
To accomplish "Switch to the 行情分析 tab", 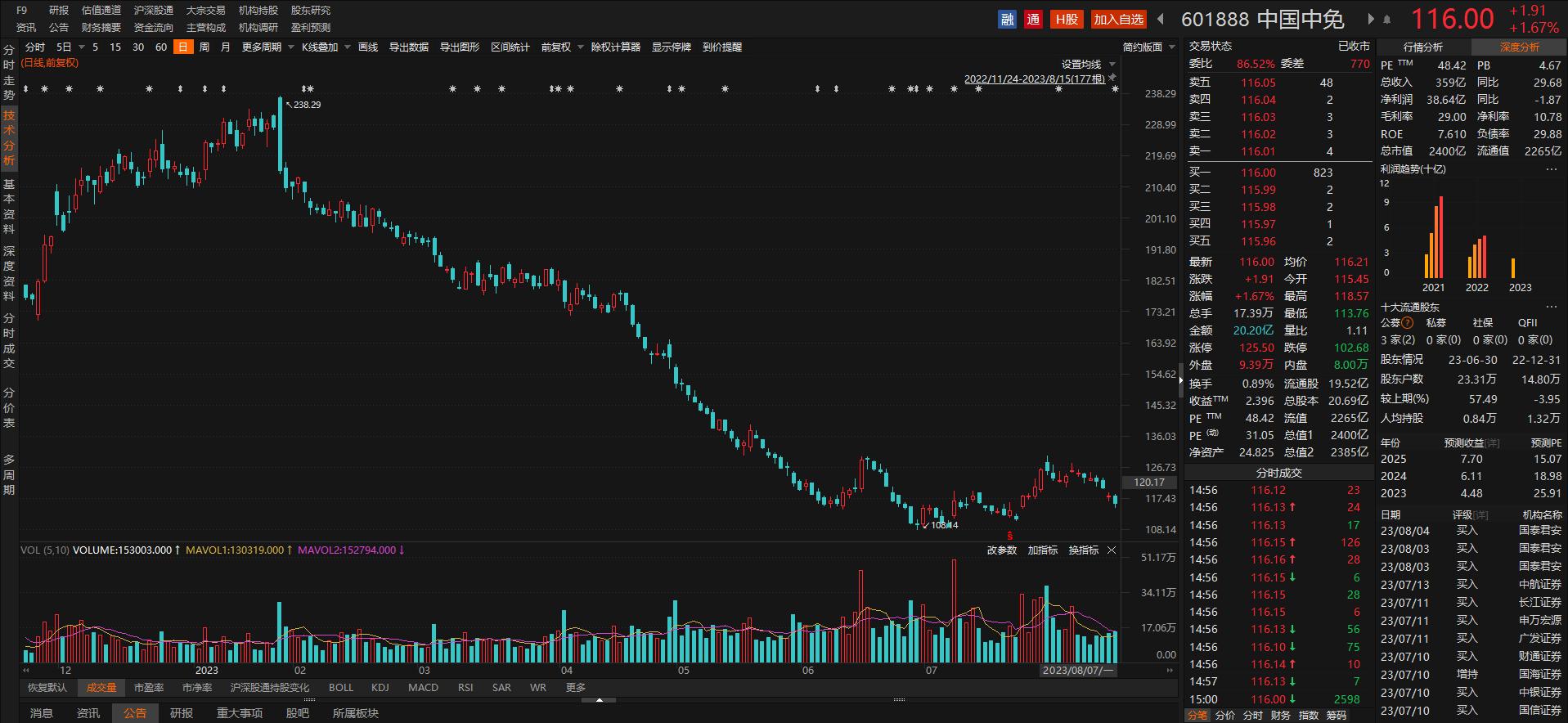I will (1423, 47).
